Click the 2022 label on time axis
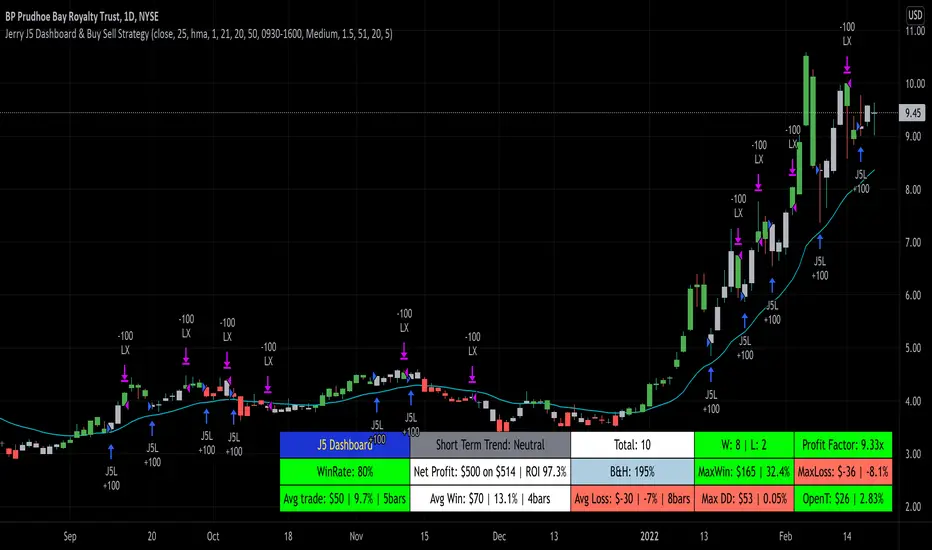 pos(649,536)
